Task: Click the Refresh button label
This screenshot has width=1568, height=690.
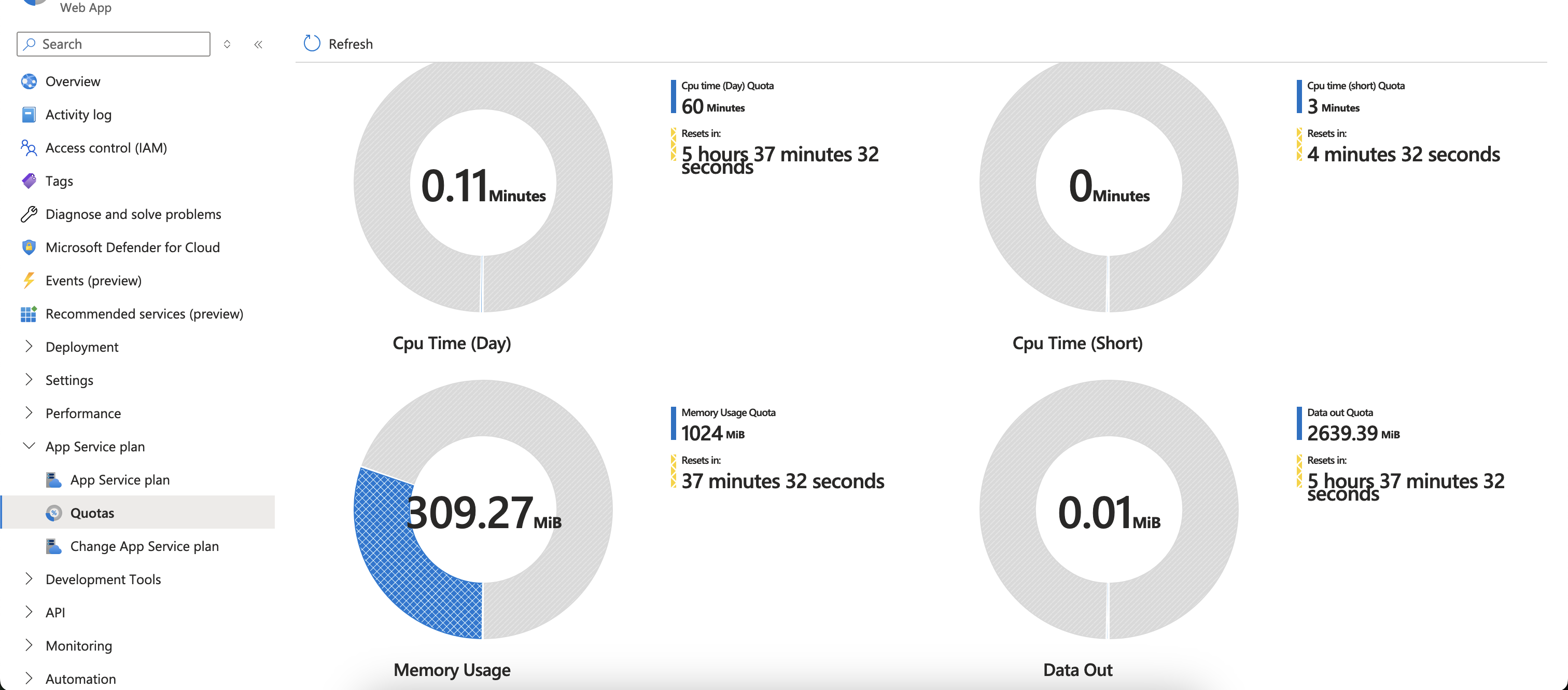Action: (350, 44)
